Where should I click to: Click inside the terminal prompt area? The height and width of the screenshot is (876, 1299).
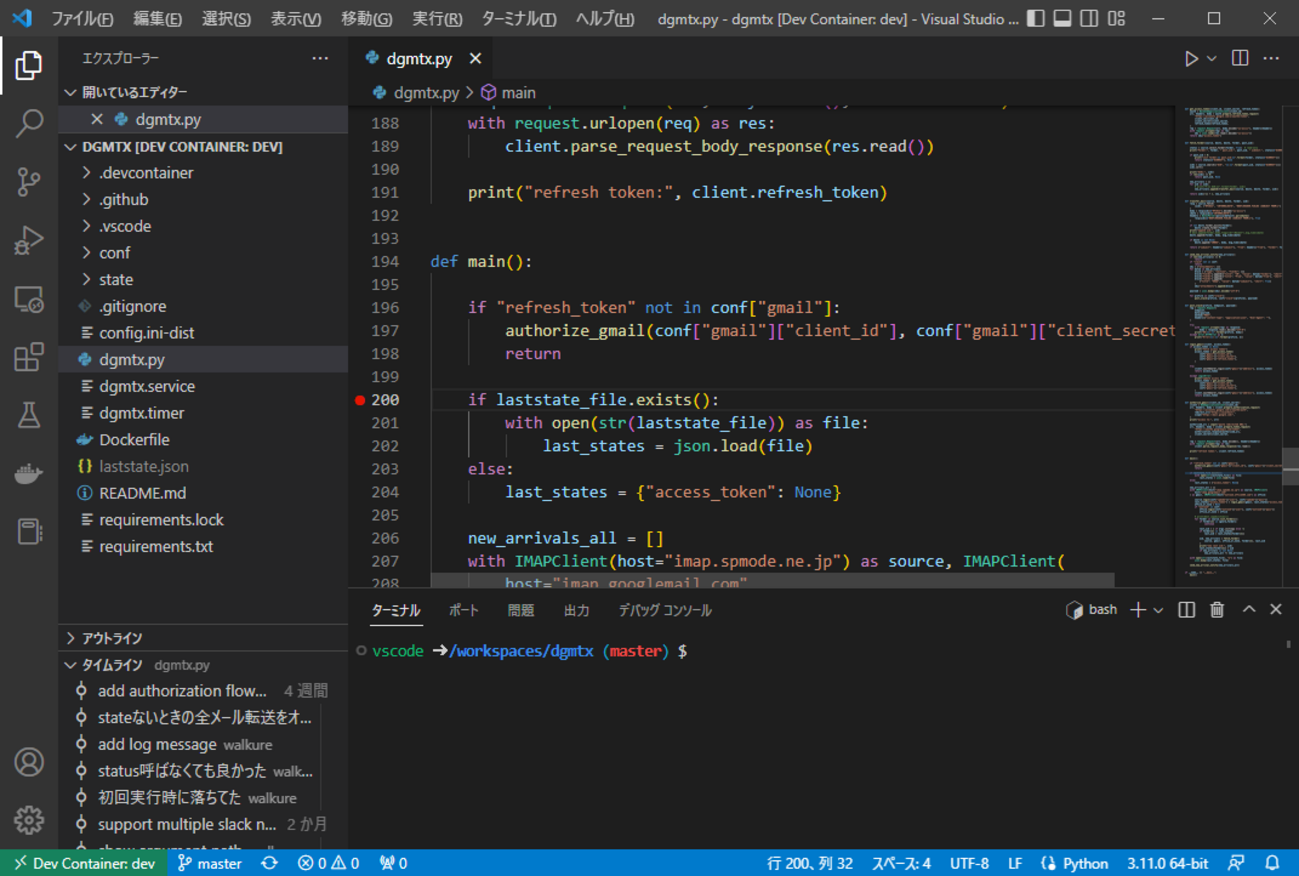(820, 740)
